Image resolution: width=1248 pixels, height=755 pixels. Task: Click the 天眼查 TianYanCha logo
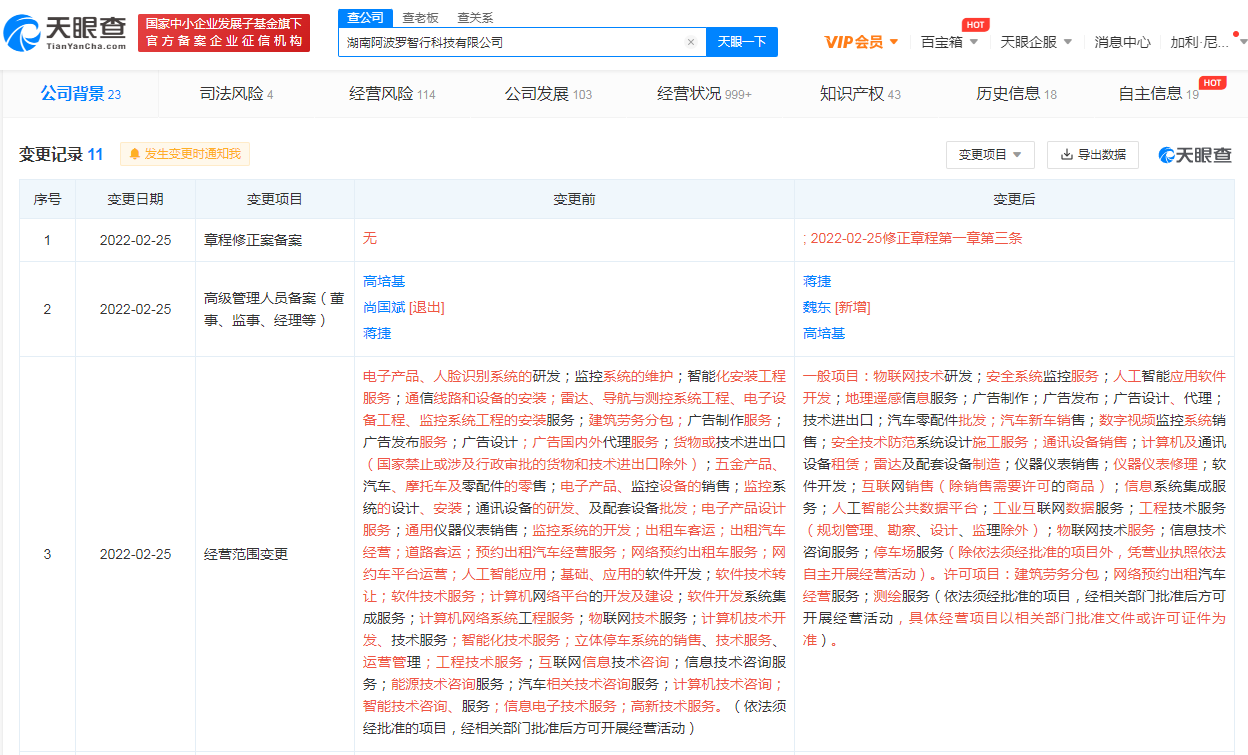(x=65, y=34)
